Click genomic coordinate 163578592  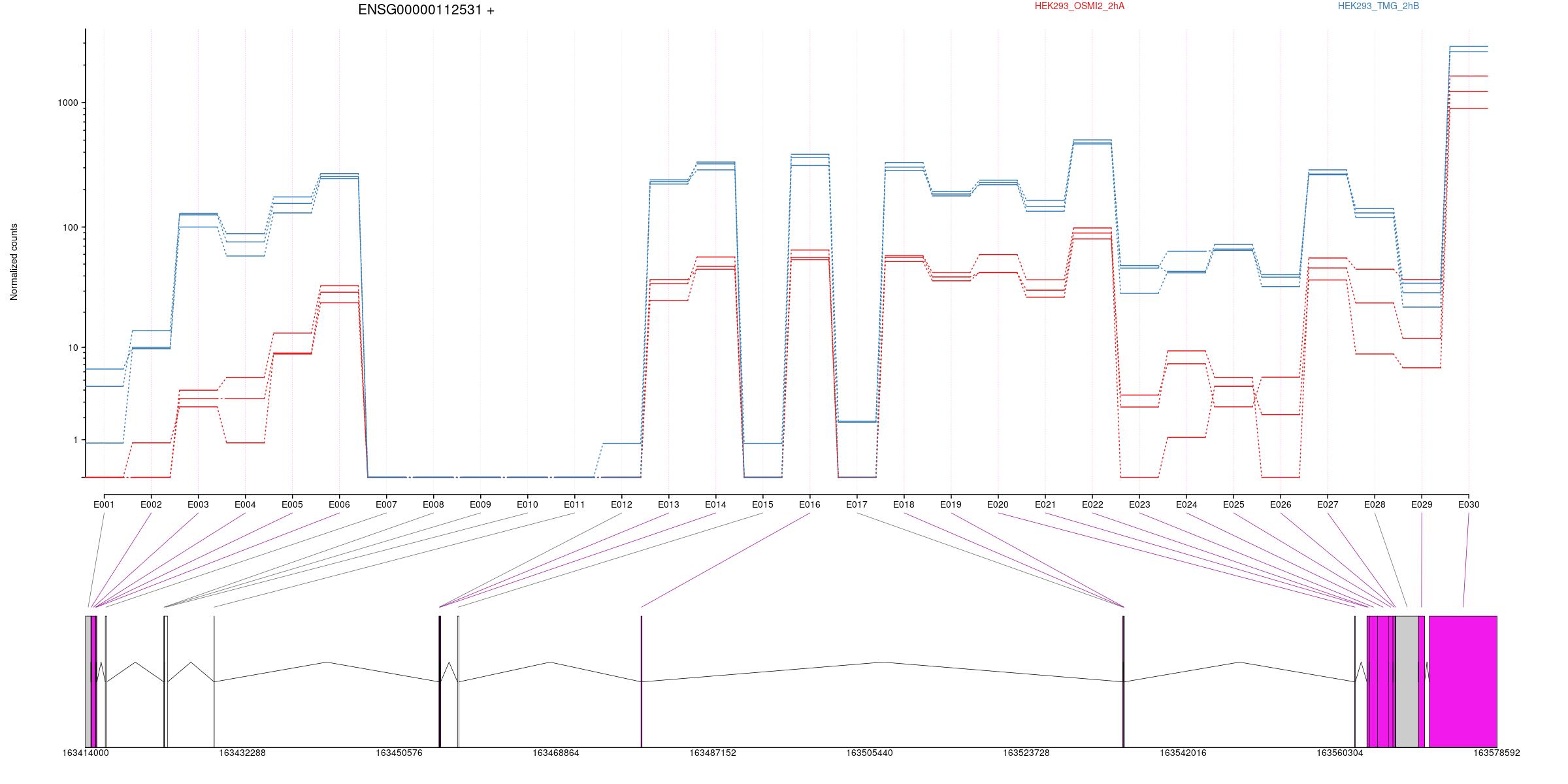tap(1497, 753)
